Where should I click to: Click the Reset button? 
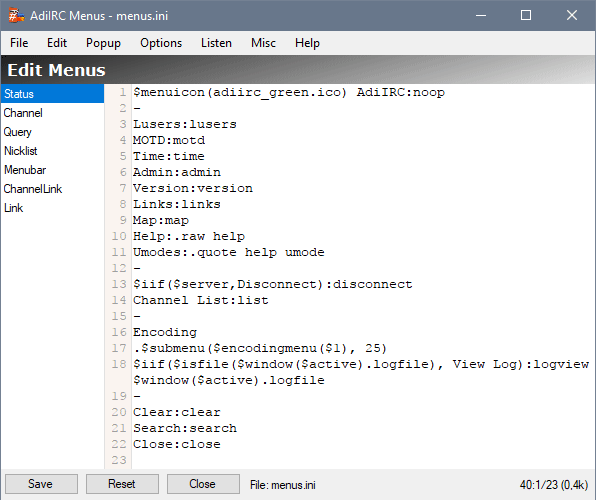coord(122,484)
